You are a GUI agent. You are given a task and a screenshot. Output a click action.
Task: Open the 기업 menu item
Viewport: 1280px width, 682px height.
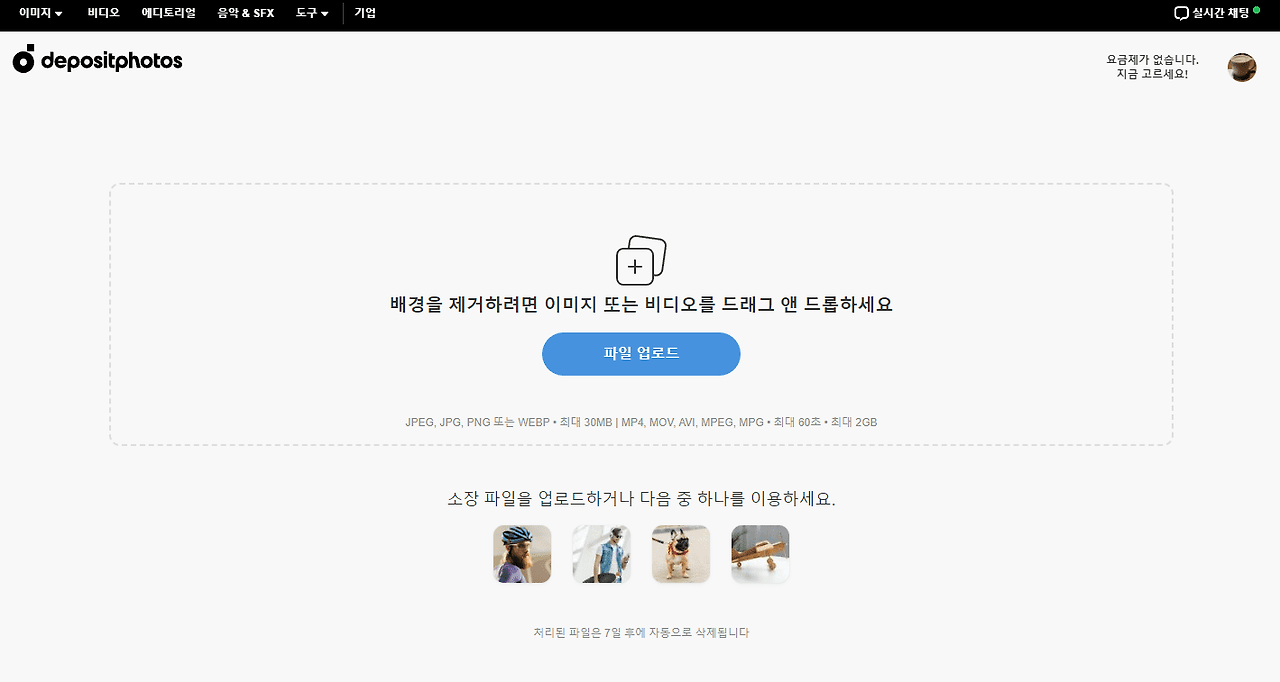(365, 14)
